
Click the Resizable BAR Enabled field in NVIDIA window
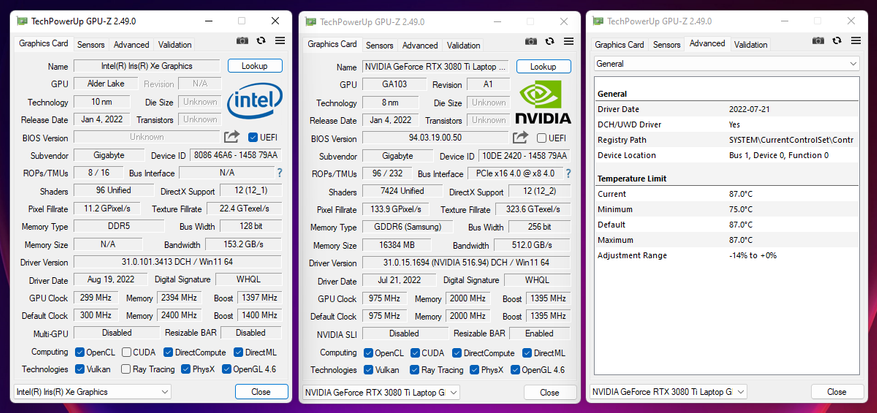pos(539,334)
